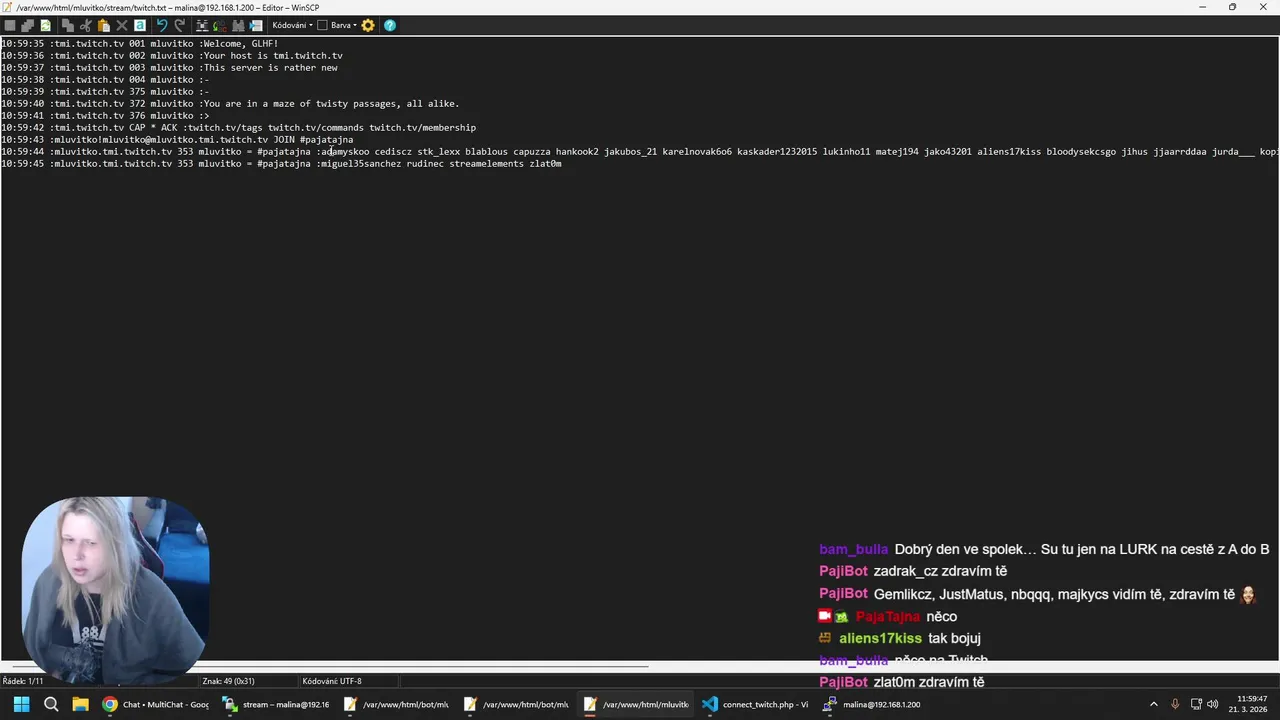The width and height of the screenshot is (1280, 720).
Task: Reload the file with the green refresh icon
Action: pos(45,25)
